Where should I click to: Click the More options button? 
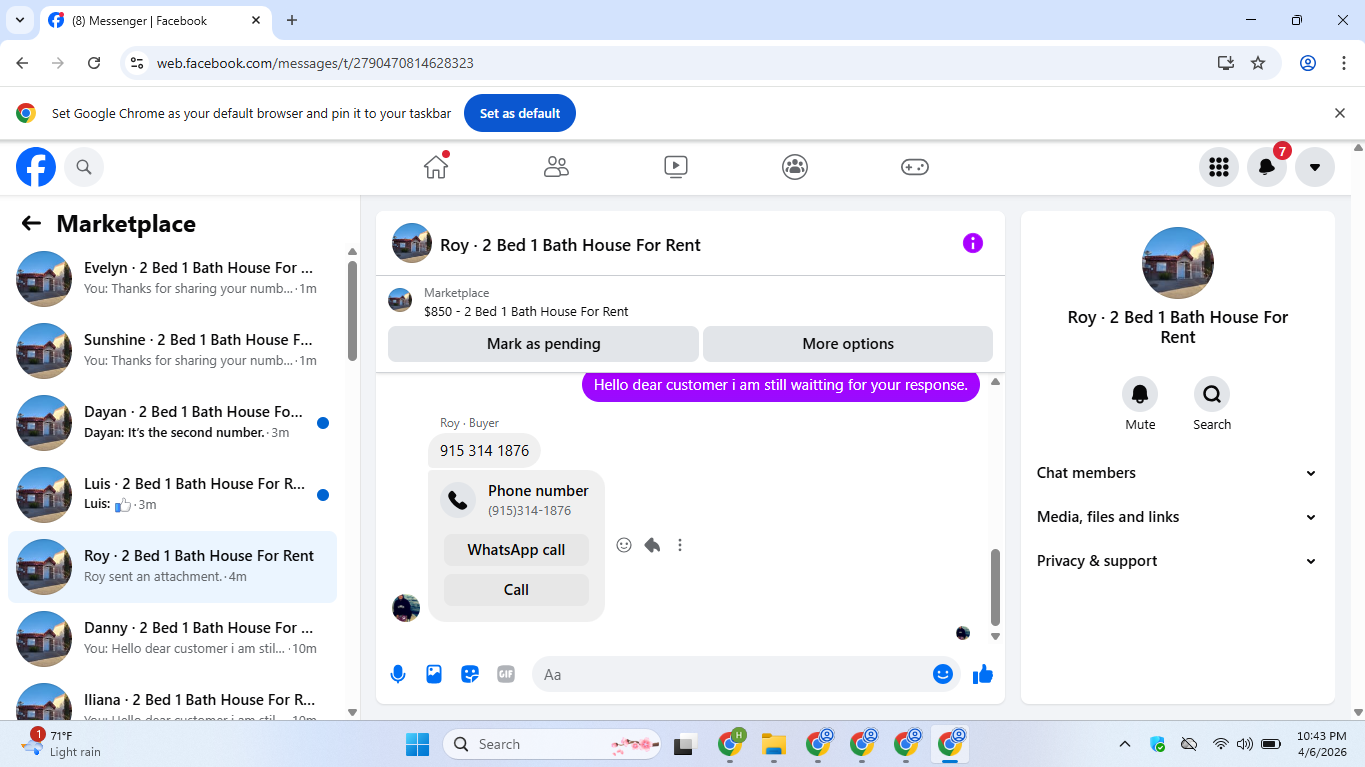click(x=848, y=344)
